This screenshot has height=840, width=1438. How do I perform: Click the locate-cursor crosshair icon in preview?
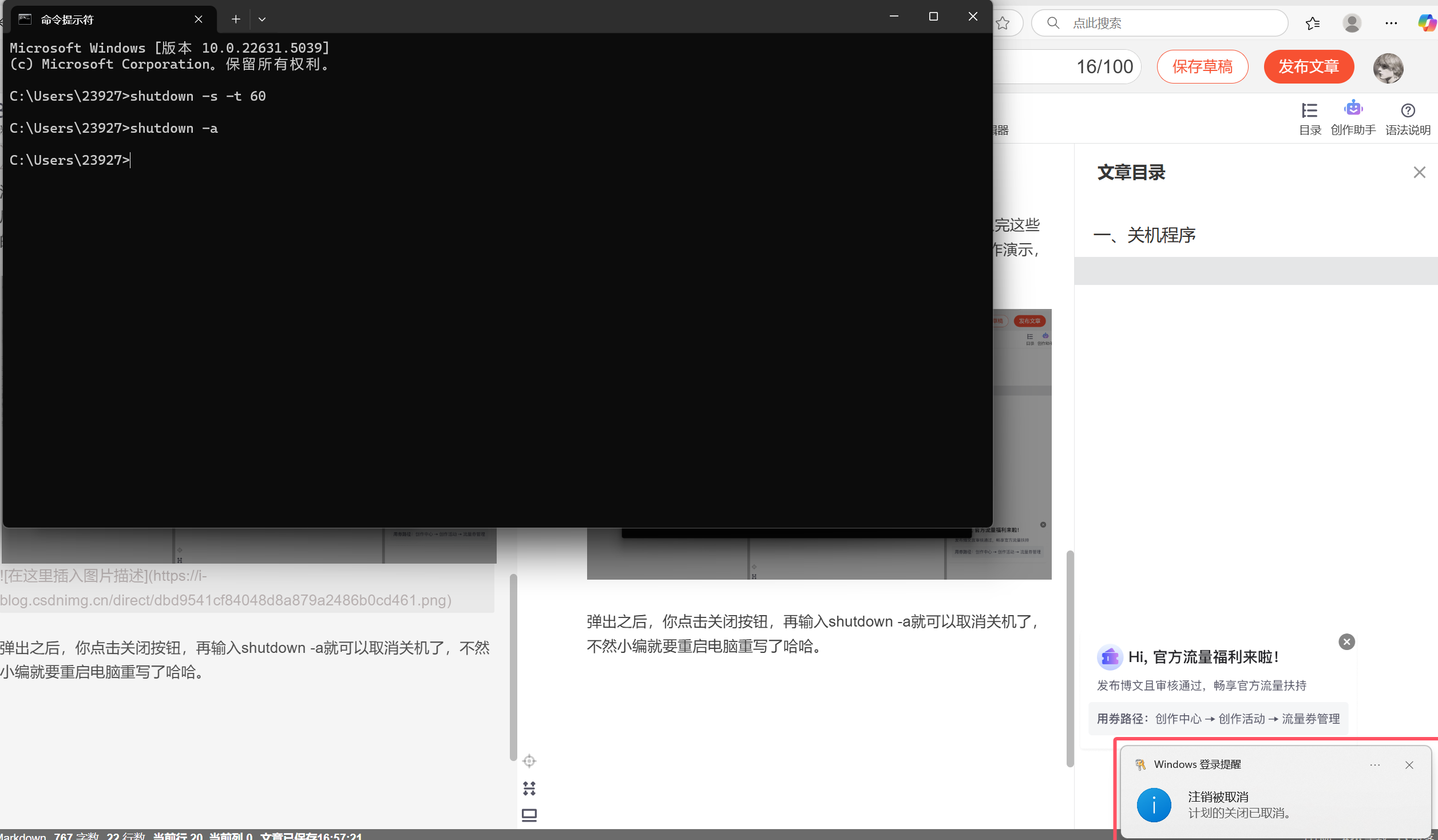coord(529,761)
